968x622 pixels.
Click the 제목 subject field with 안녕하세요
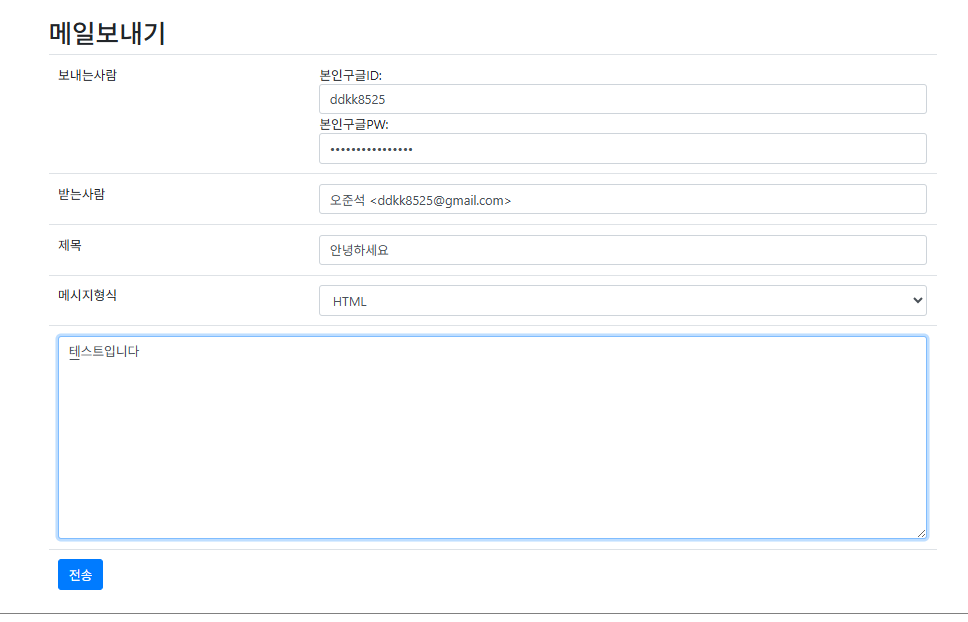[x=622, y=250]
